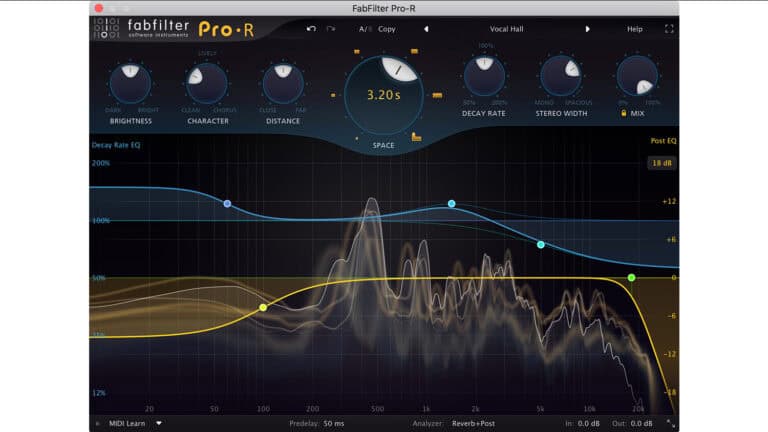
Task: Select the green Post EQ high cut dot
Action: 631,278
